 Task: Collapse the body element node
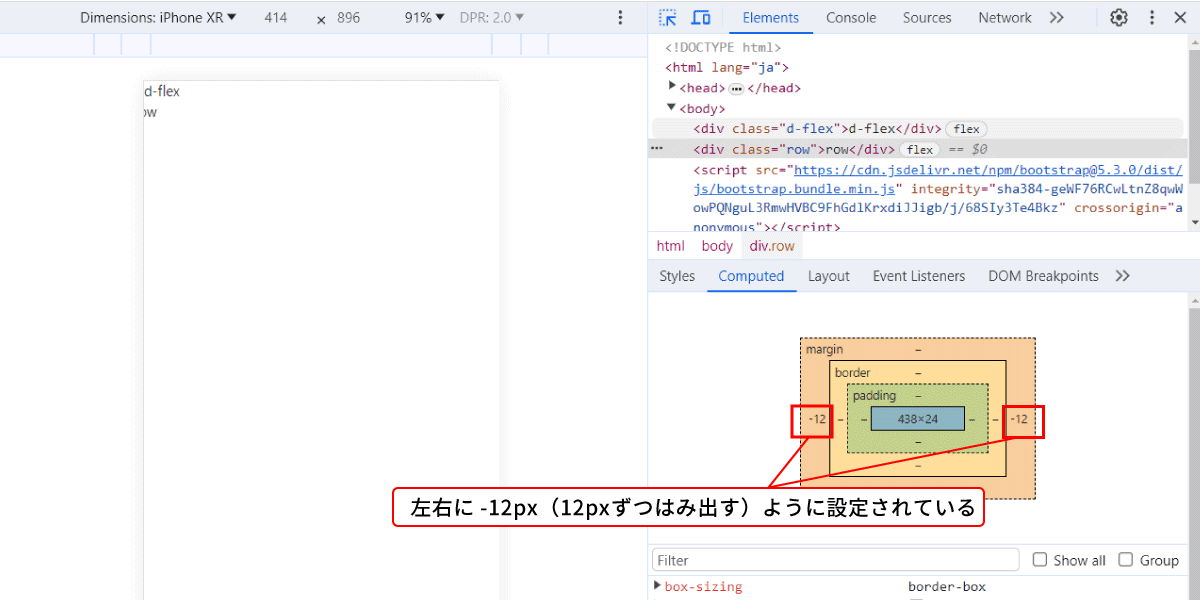[673, 108]
